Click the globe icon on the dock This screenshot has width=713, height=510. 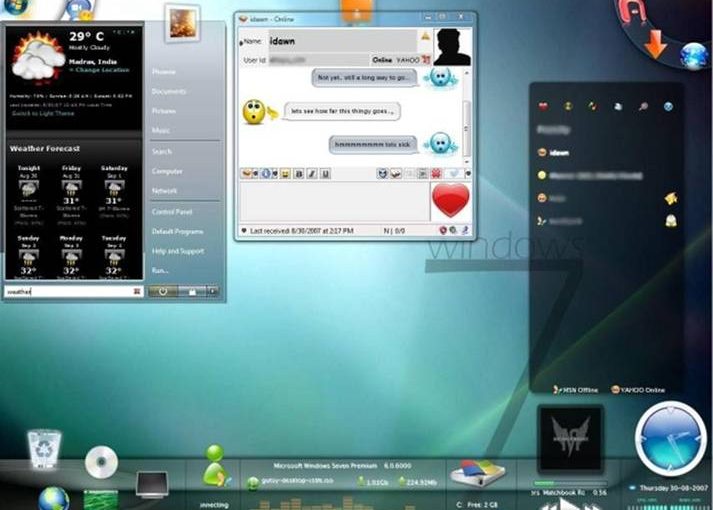(54, 499)
